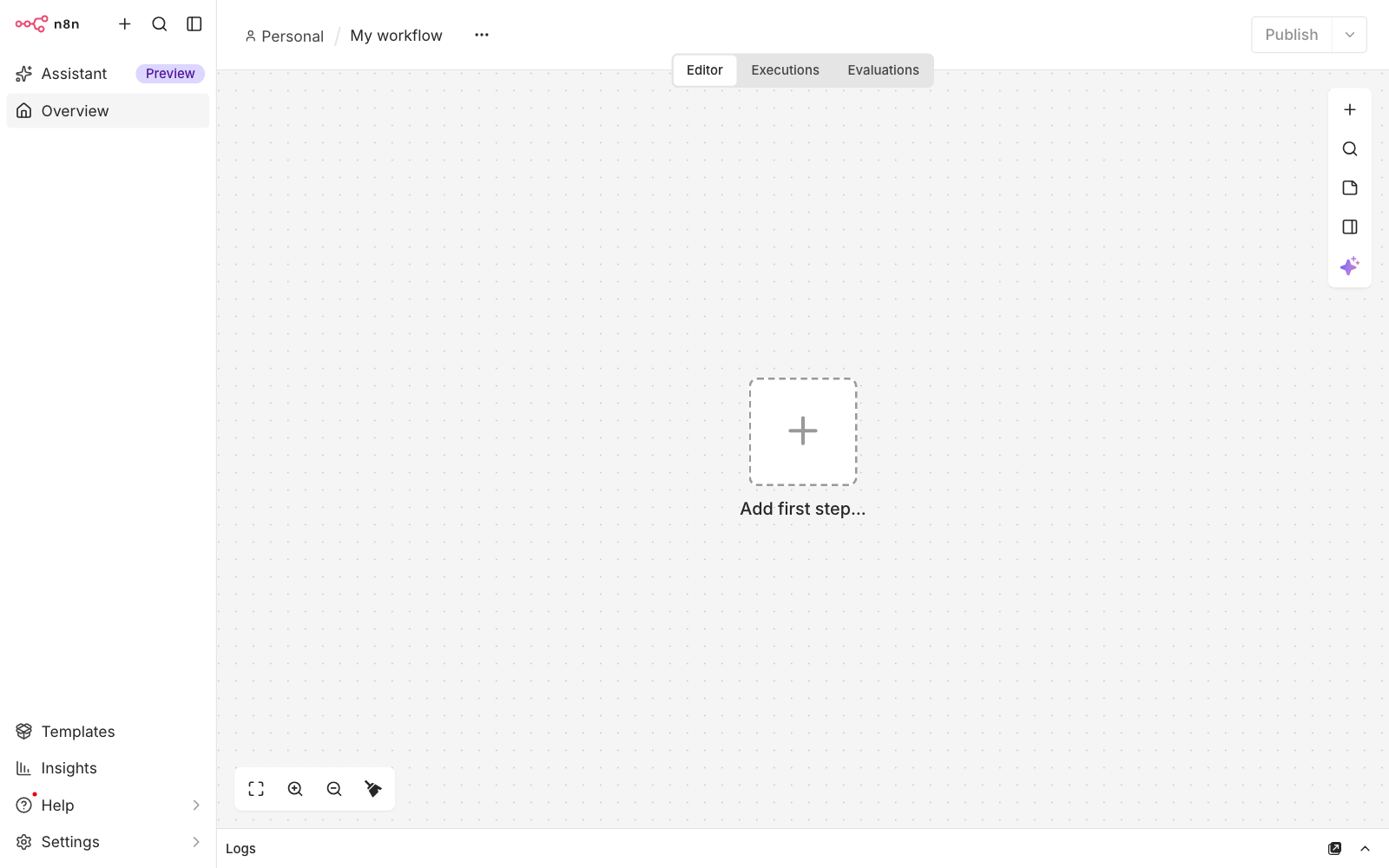Open the Assistant preview

click(108, 74)
